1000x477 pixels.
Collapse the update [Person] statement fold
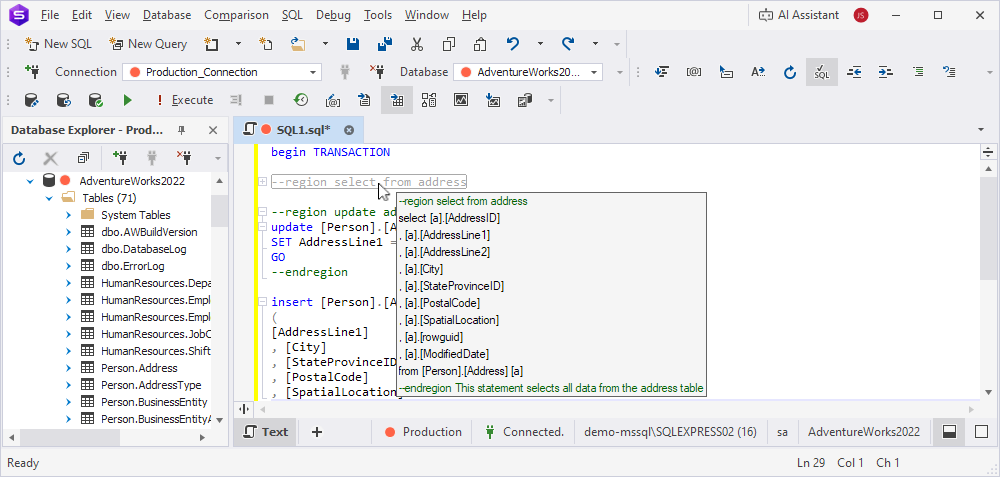point(262,227)
